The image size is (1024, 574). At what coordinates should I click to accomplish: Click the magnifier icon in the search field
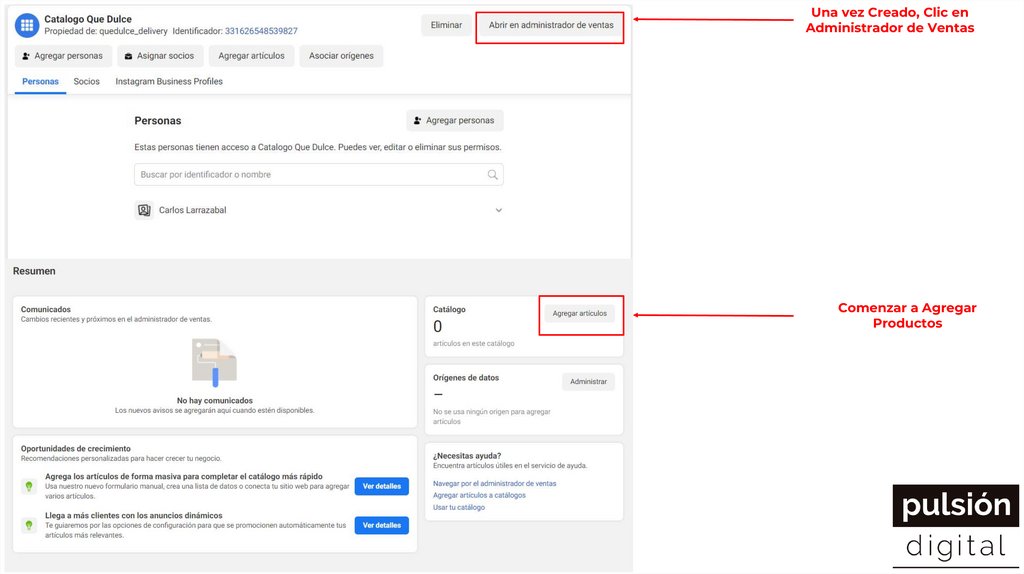492,175
